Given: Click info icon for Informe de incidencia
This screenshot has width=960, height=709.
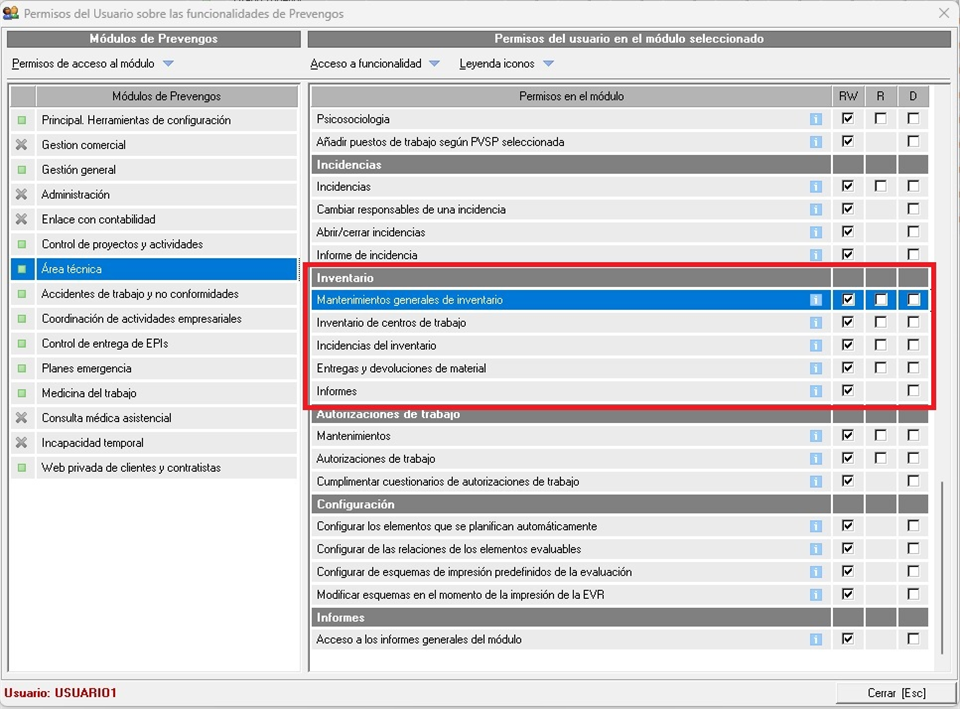Looking at the screenshot, I should pos(816,255).
